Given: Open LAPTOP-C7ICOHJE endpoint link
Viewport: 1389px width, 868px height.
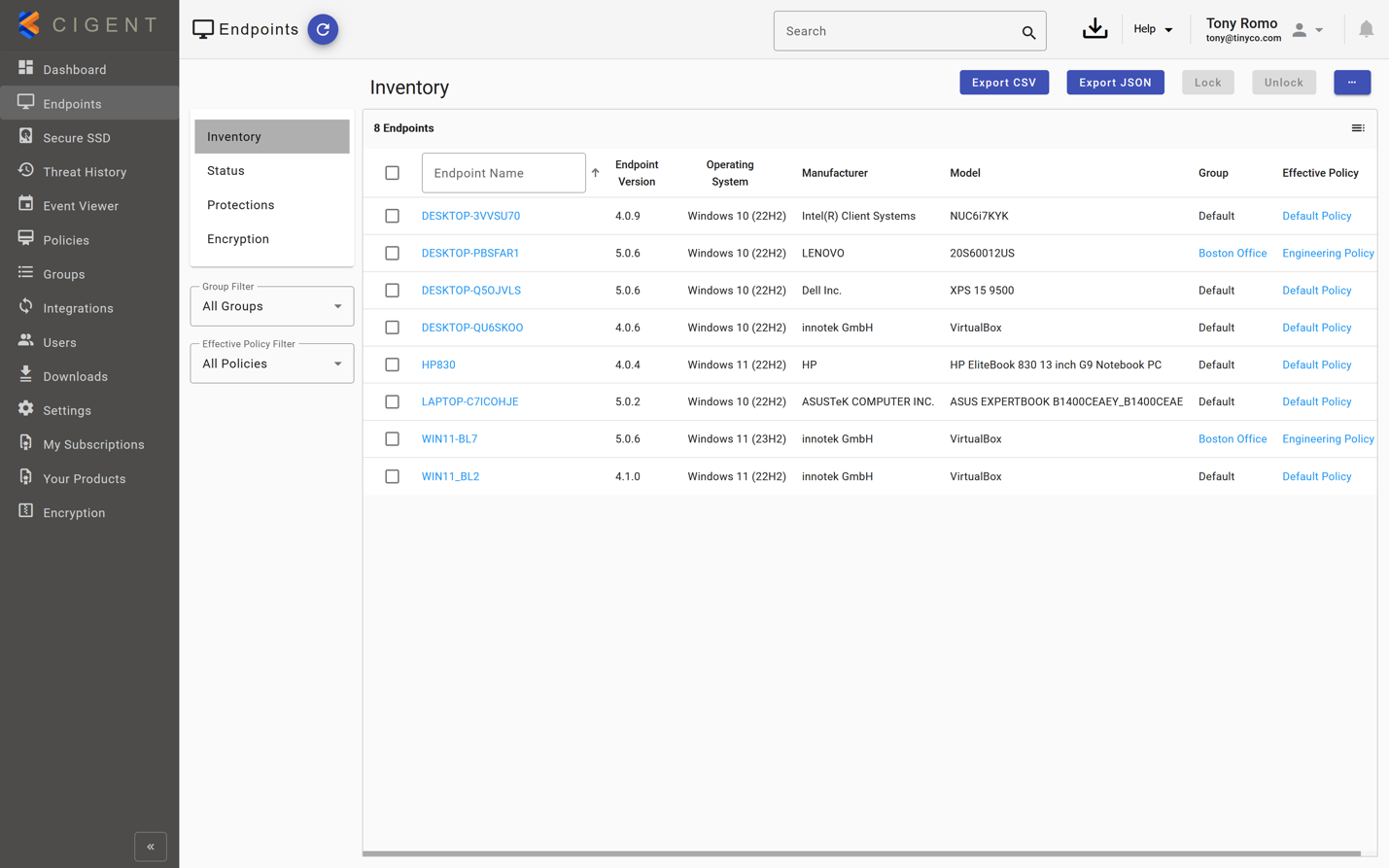Looking at the screenshot, I should click(469, 401).
